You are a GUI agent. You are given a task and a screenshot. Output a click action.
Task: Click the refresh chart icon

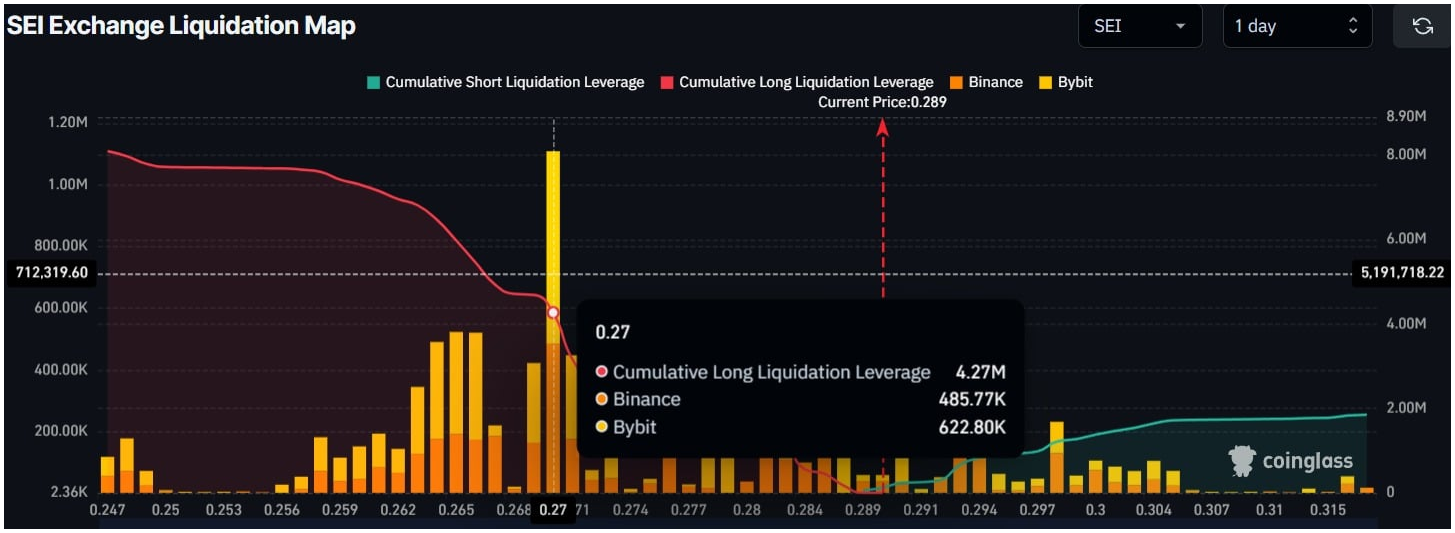pyautogui.click(x=1422, y=26)
